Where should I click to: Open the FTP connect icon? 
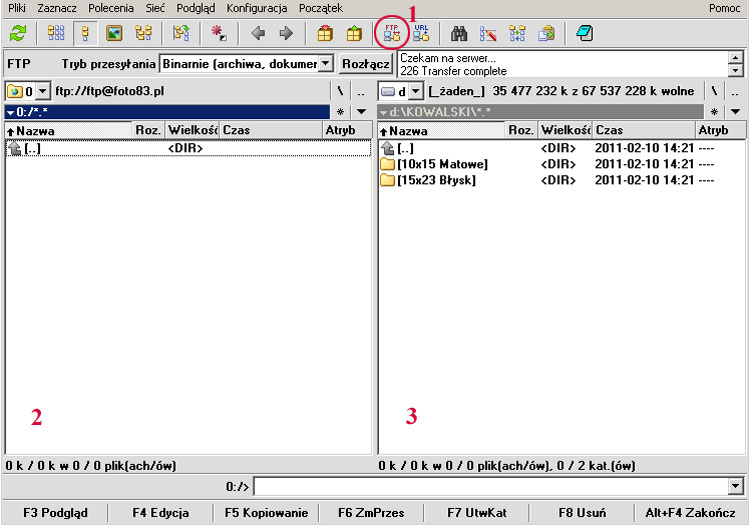coord(391,33)
